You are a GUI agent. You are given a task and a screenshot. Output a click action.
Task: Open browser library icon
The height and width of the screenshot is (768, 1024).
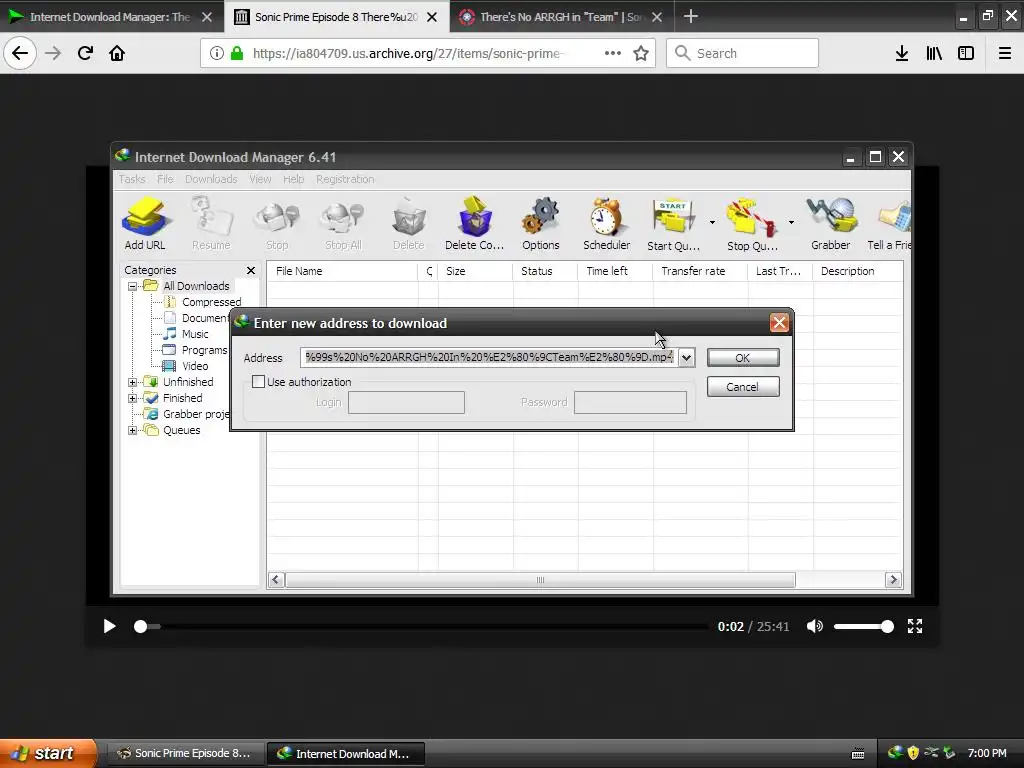[934, 53]
